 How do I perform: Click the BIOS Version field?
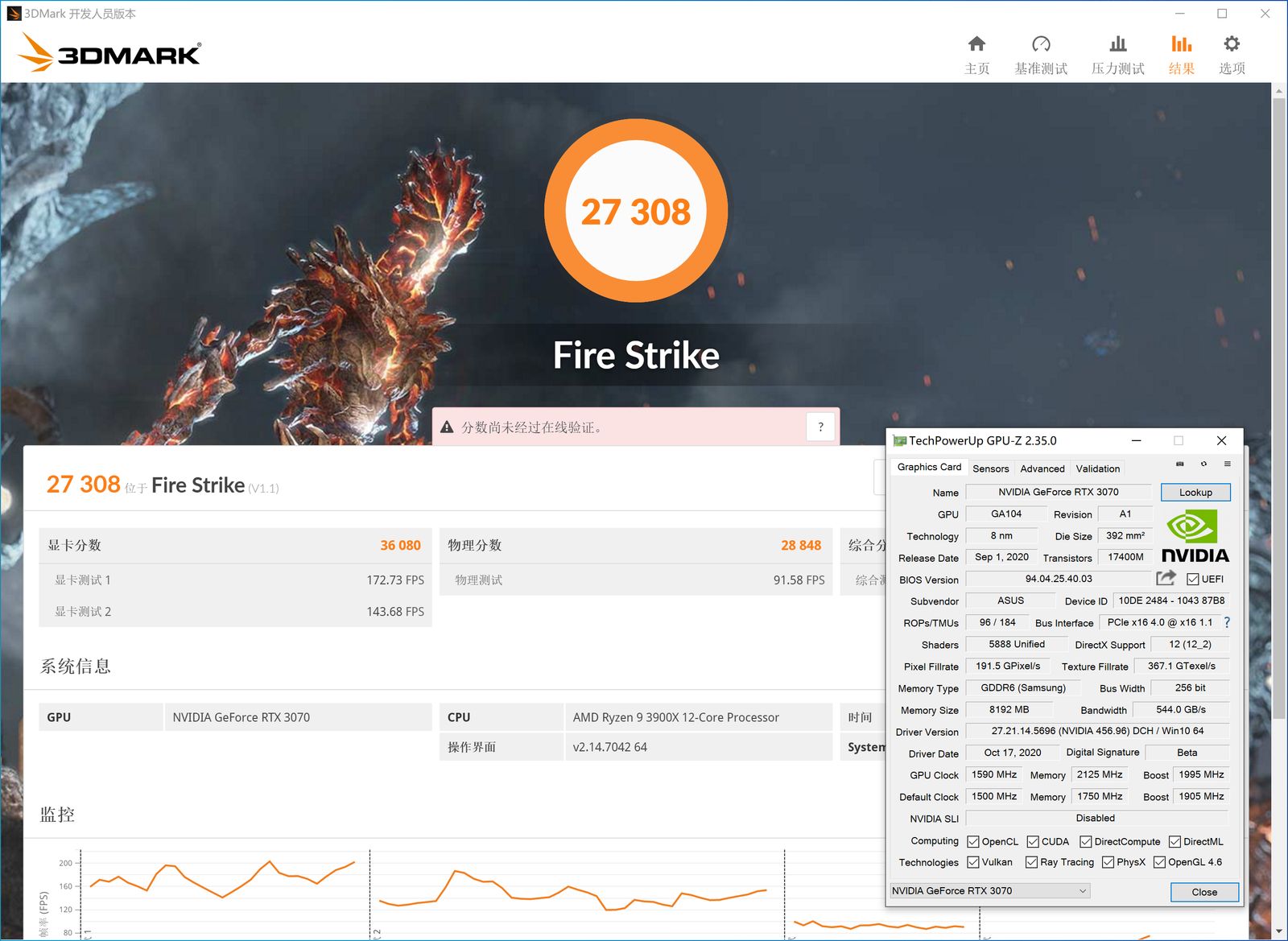[1058, 579]
